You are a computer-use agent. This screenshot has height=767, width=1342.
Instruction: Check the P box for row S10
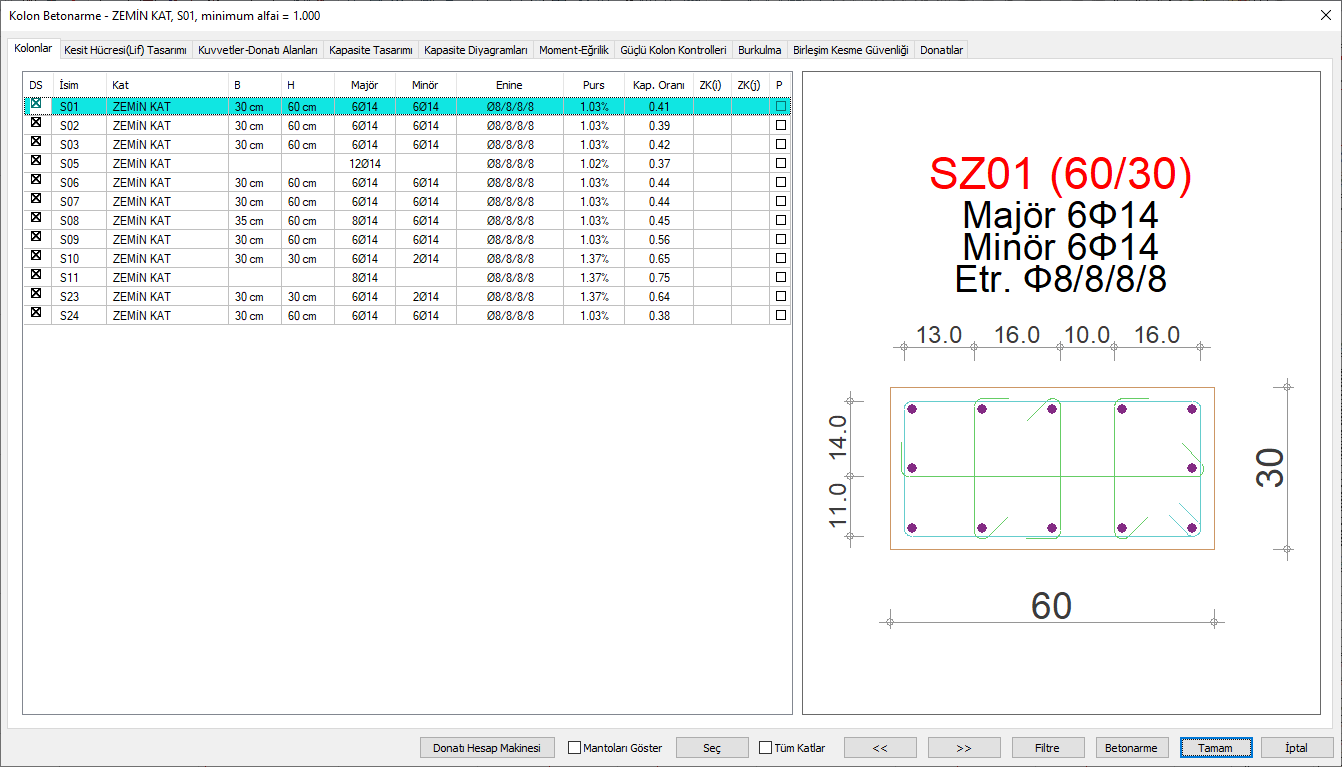coord(780,258)
